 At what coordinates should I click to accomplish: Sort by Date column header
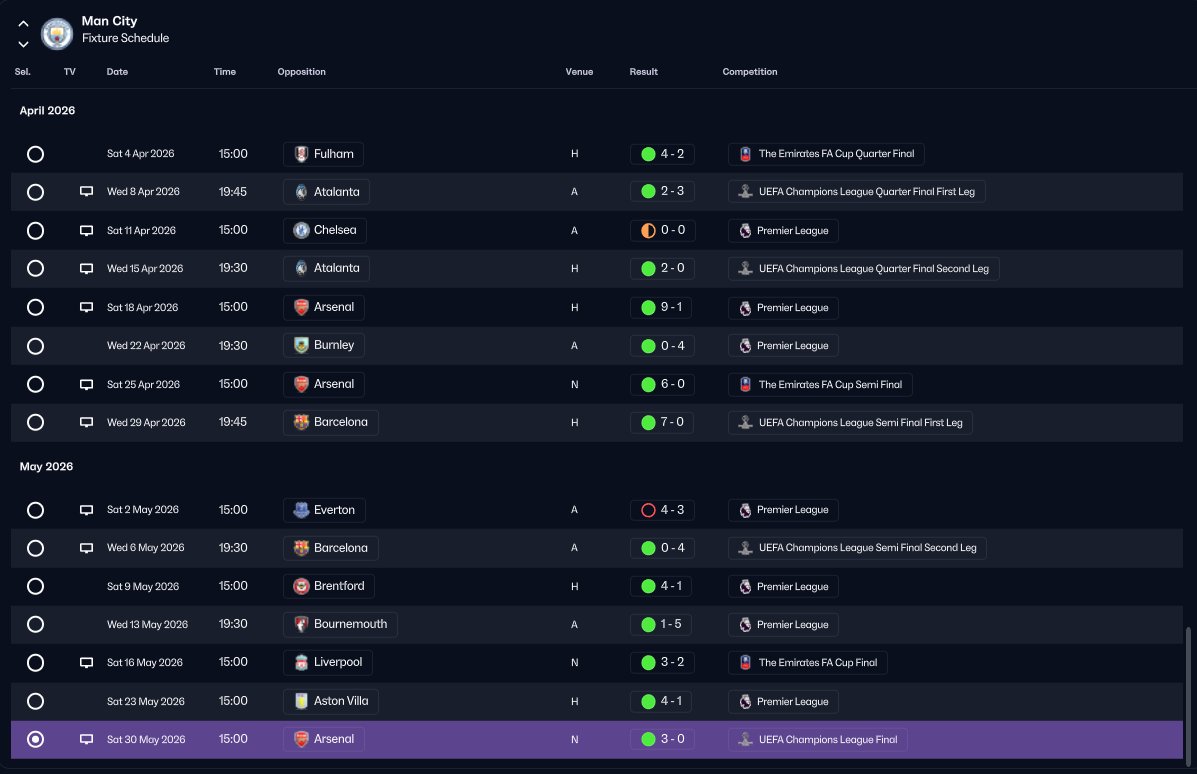click(x=117, y=72)
